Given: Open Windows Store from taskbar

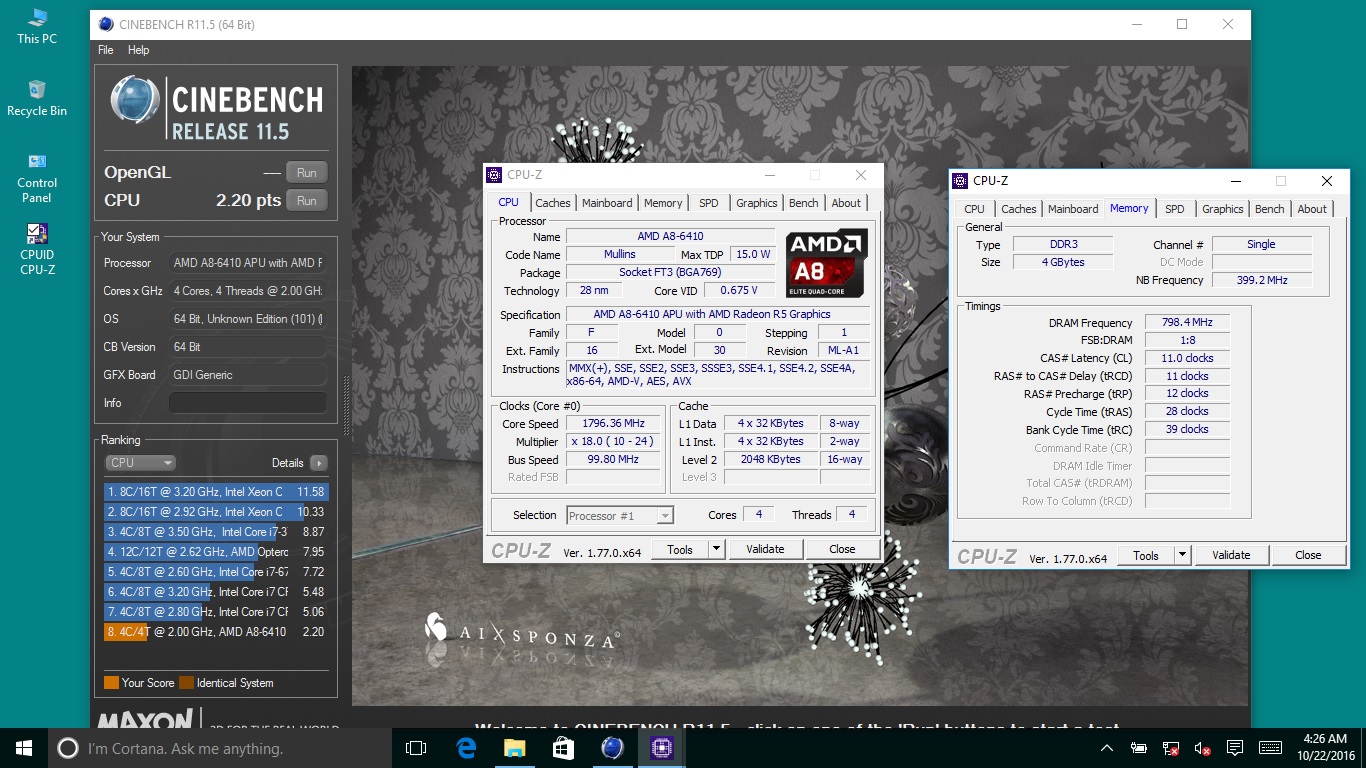Looking at the screenshot, I should [x=563, y=748].
